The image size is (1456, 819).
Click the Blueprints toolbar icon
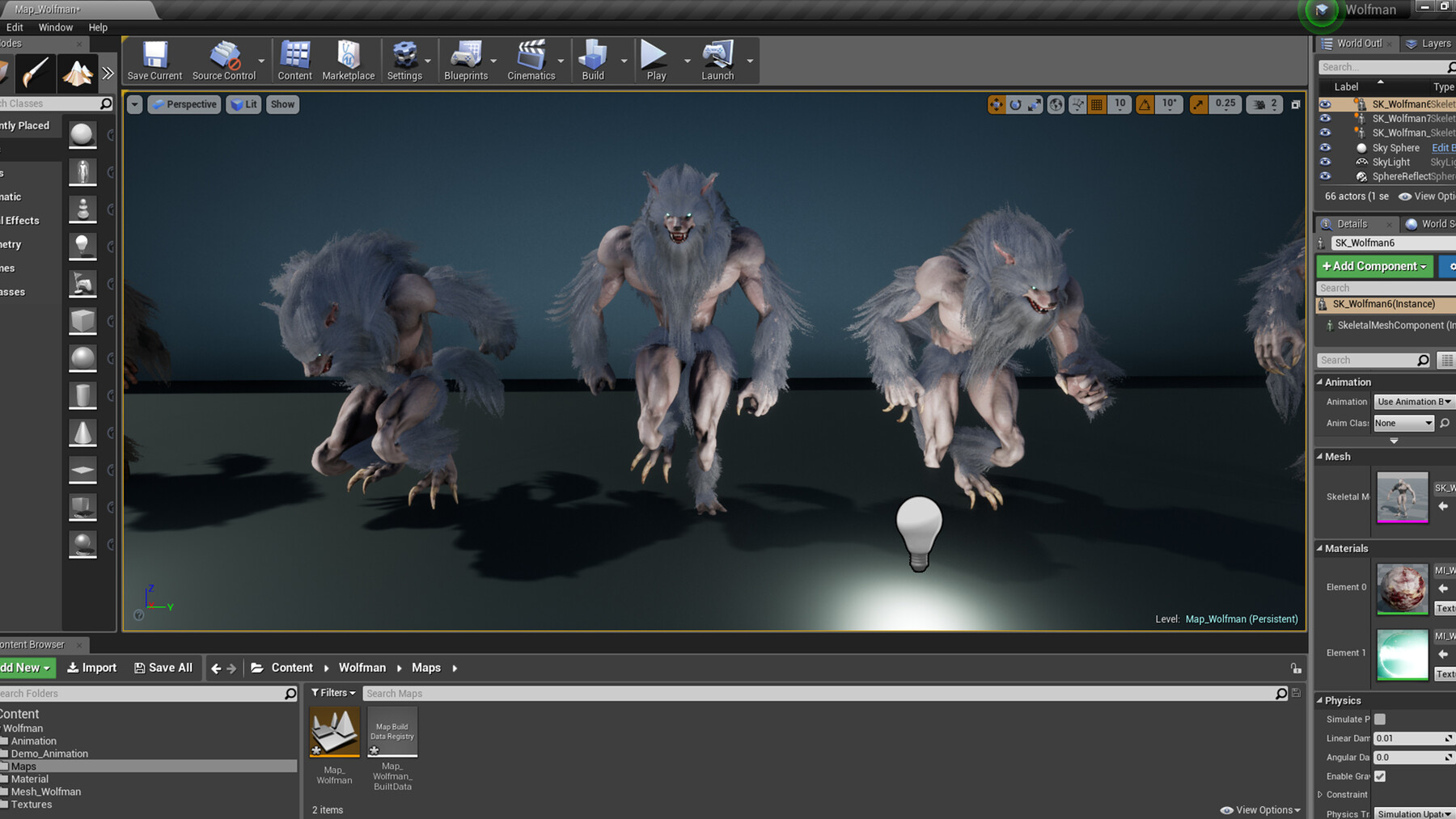coord(466,61)
